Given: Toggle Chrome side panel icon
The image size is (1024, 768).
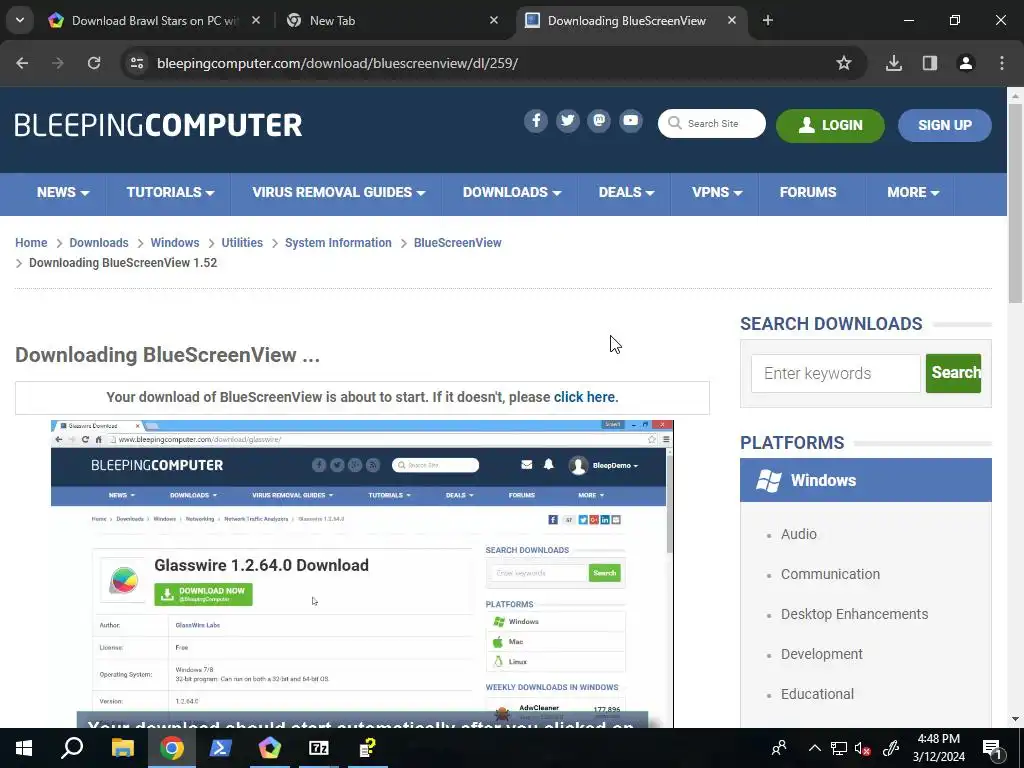Looking at the screenshot, I should (930, 63).
